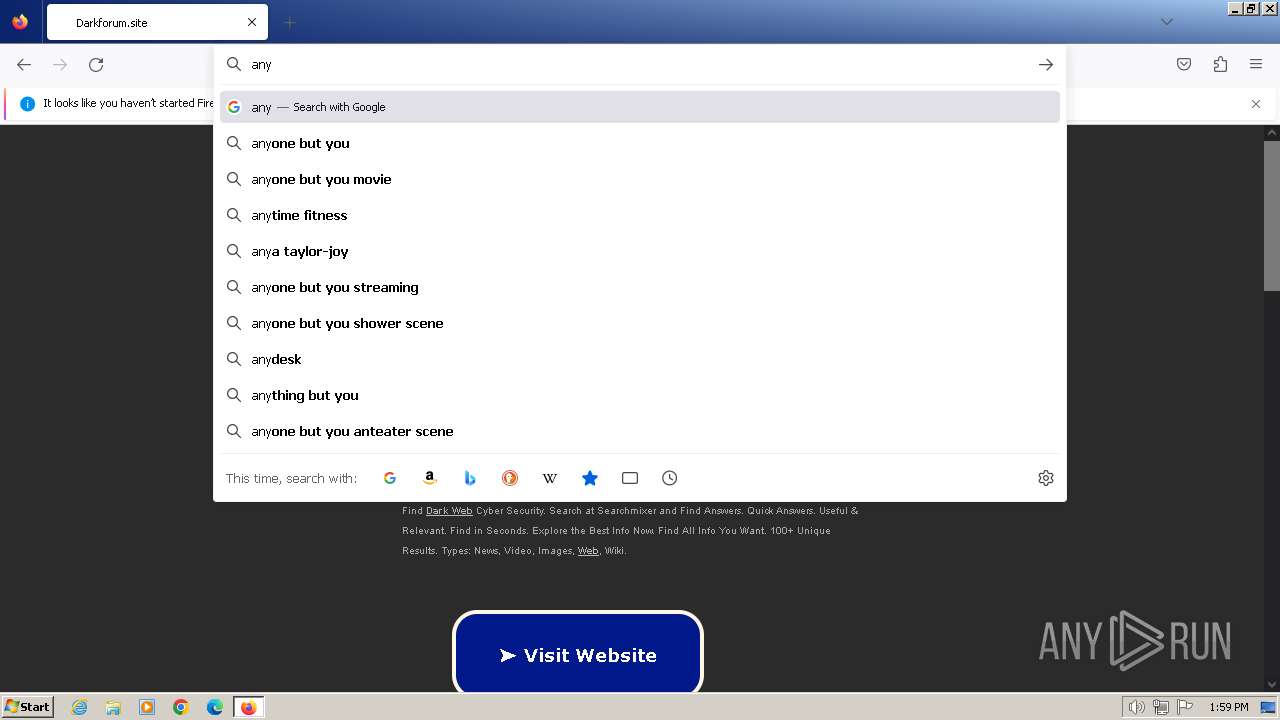Choose the 'anything but you' suggestion

pyautogui.click(x=640, y=395)
